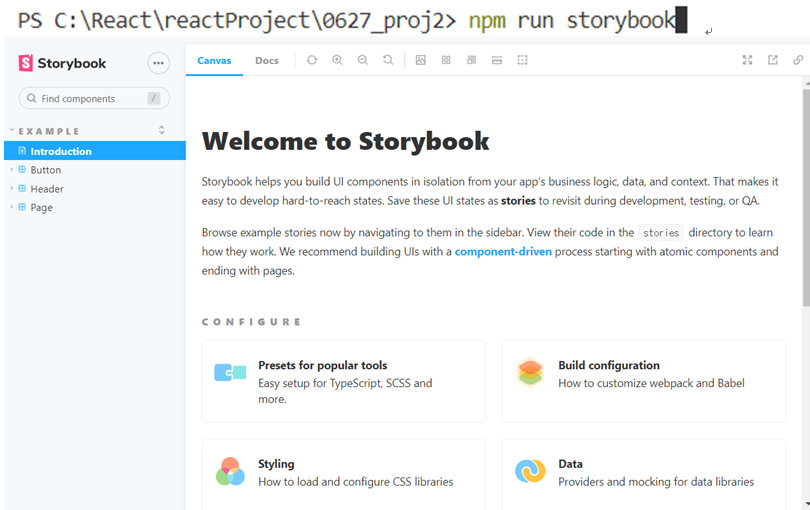Expand the Header component tree arrow

coord(12,189)
